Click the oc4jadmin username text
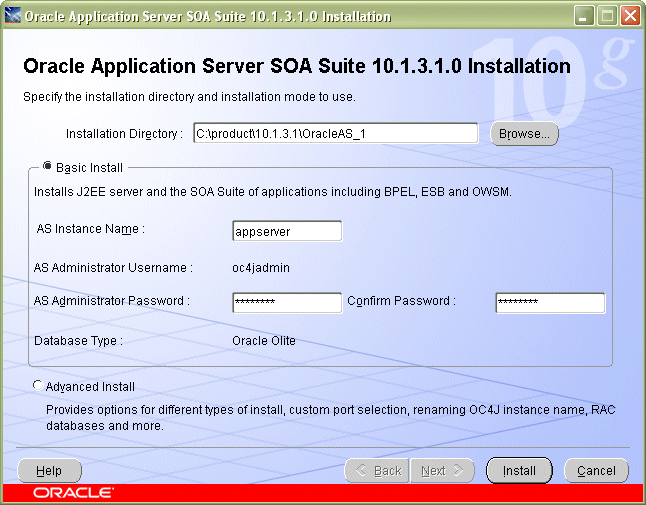646x505 pixels. [261, 268]
